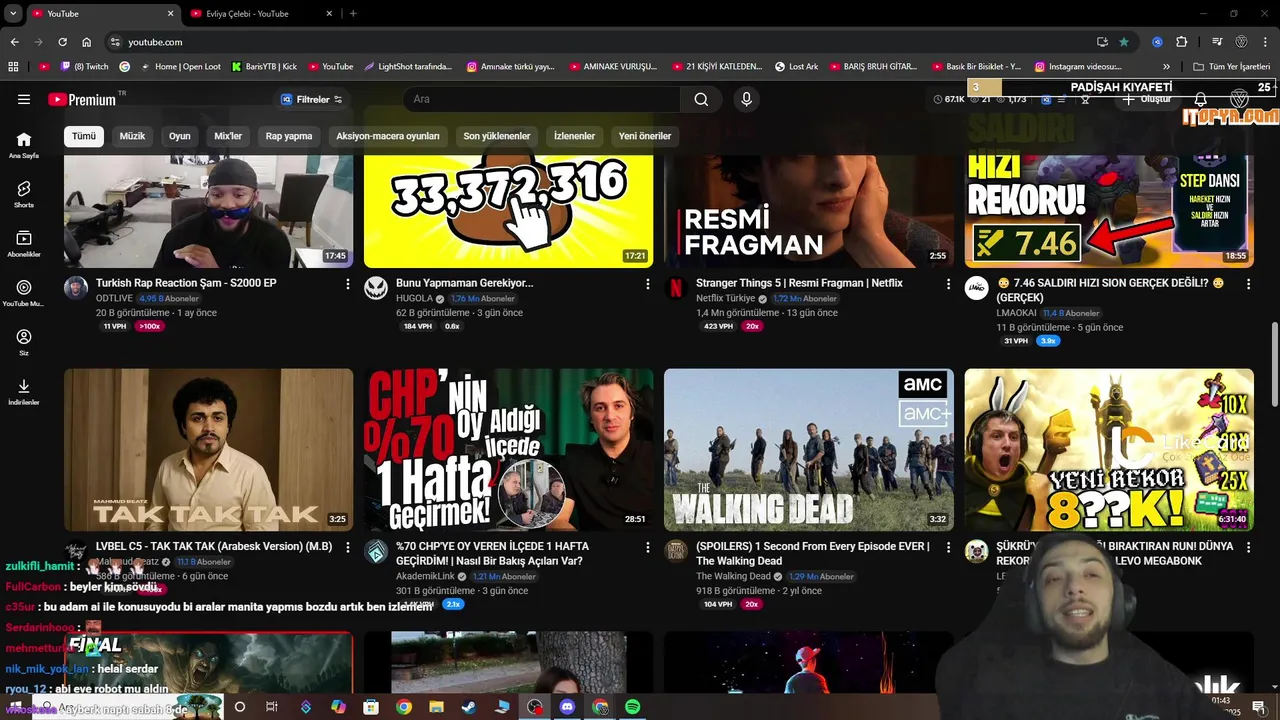Open more options for TAK TAK TAK video

point(347,548)
